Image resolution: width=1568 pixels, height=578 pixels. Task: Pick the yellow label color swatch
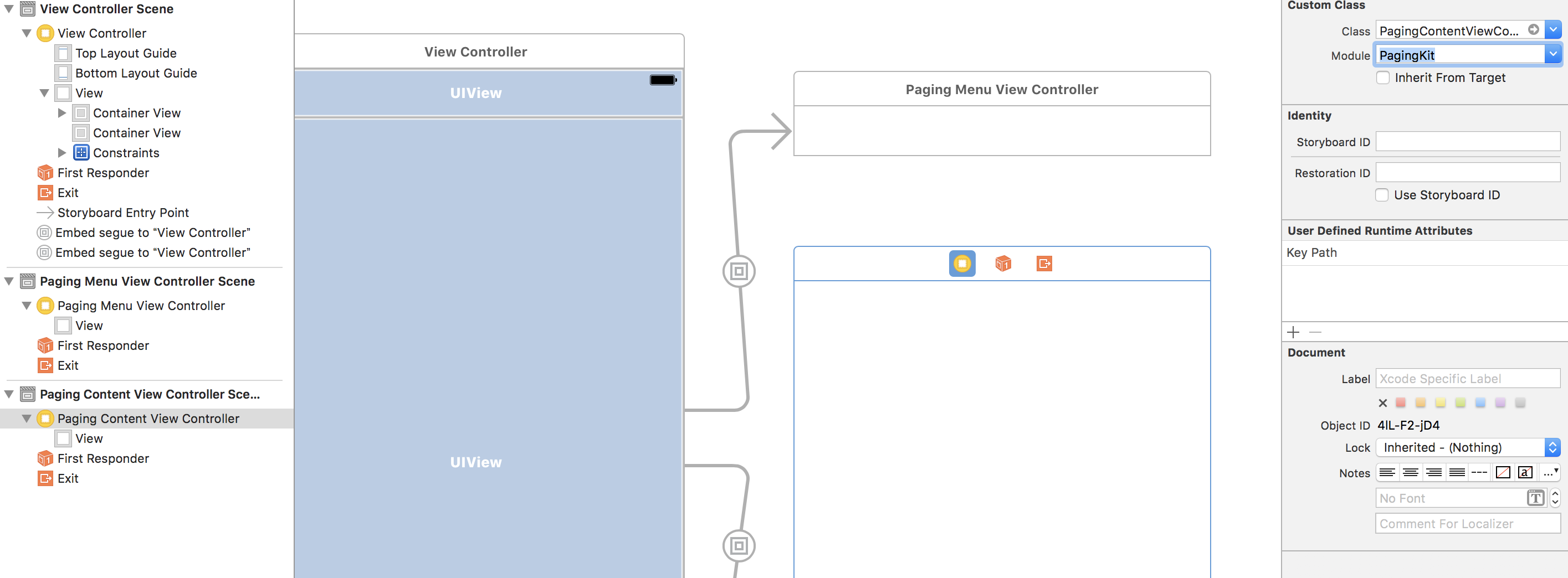coord(1440,402)
